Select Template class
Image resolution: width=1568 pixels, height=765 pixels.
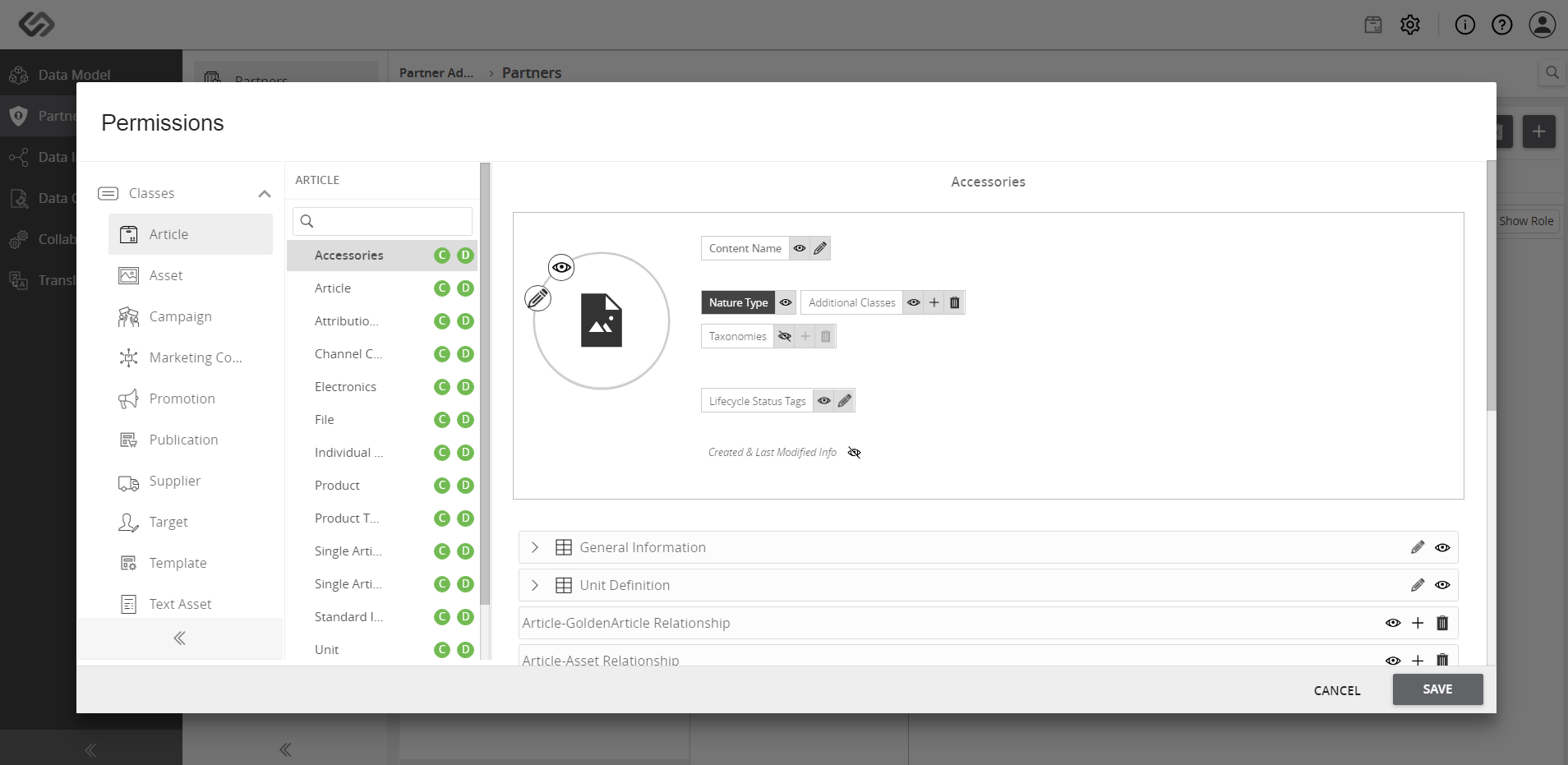[x=191, y=563]
